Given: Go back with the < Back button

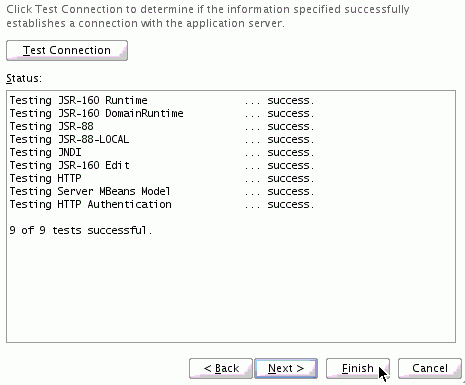Looking at the screenshot, I should point(221,368).
